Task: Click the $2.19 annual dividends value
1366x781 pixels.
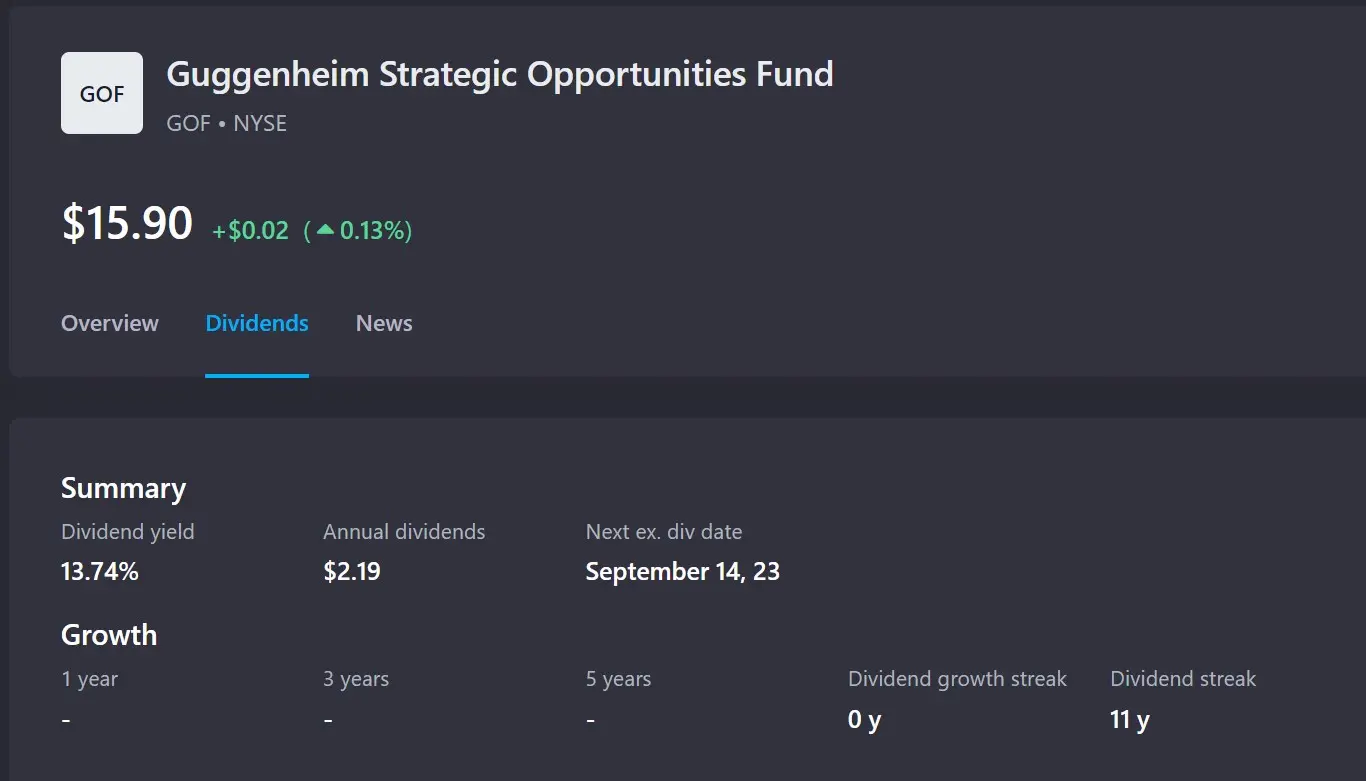Action: pos(352,572)
